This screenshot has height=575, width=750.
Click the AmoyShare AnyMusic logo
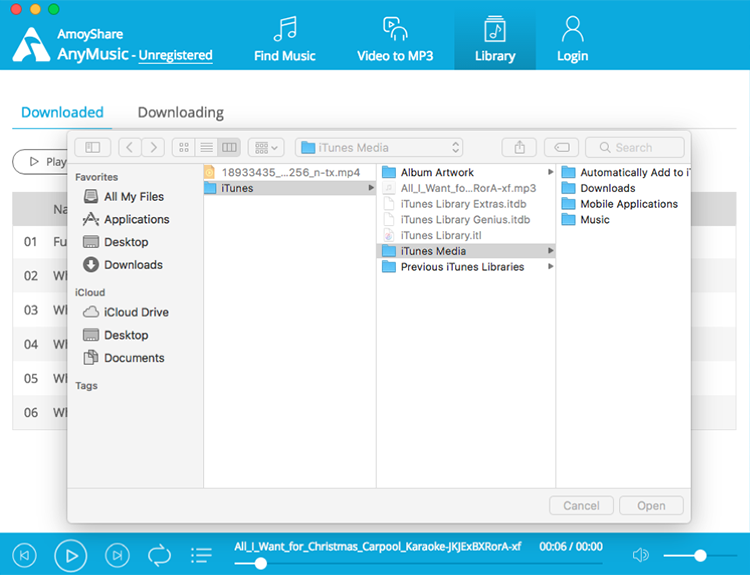[x=31, y=45]
